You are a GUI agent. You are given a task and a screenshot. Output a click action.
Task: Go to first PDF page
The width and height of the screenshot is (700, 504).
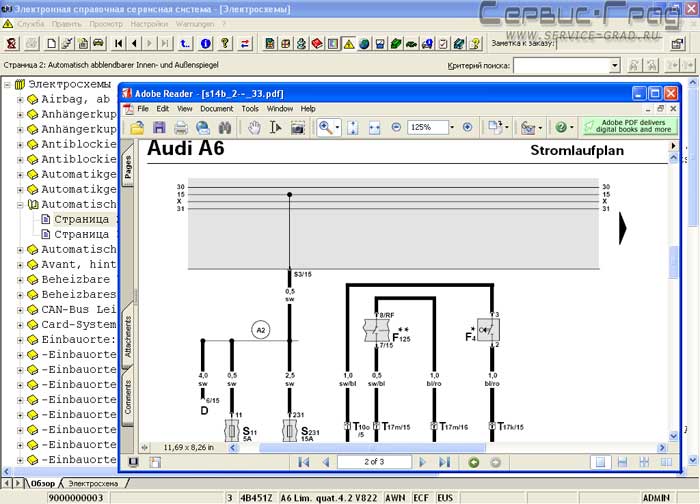coord(304,462)
